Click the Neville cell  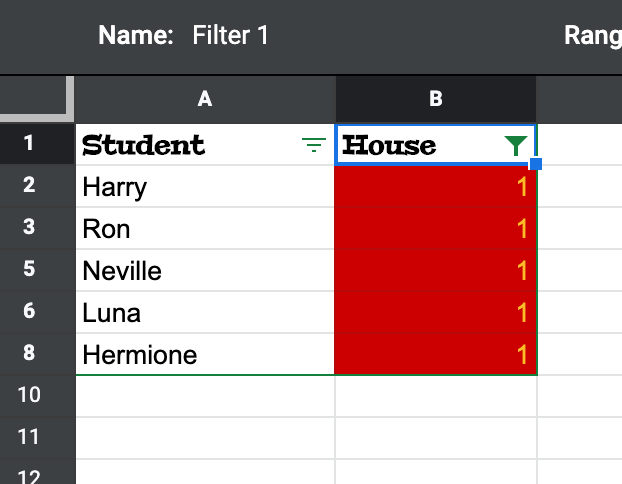(205, 271)
